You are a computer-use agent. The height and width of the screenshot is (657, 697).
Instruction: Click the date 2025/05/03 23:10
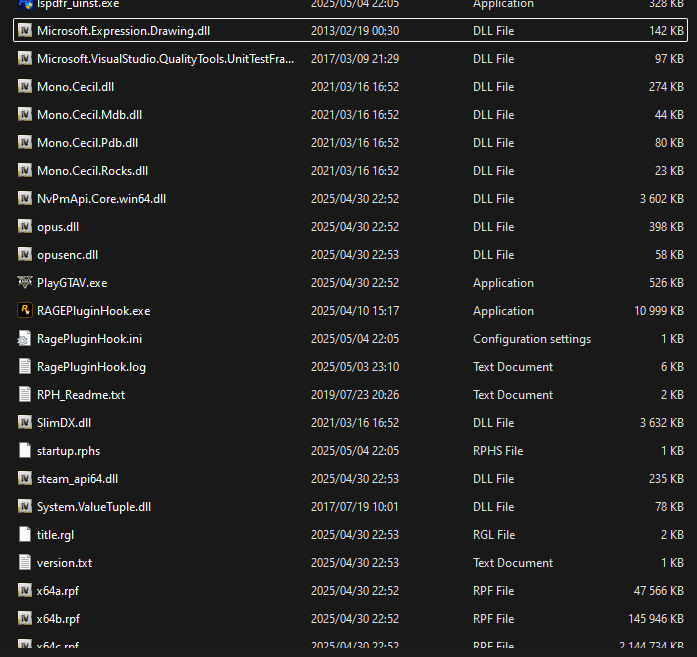pos(355,367)
